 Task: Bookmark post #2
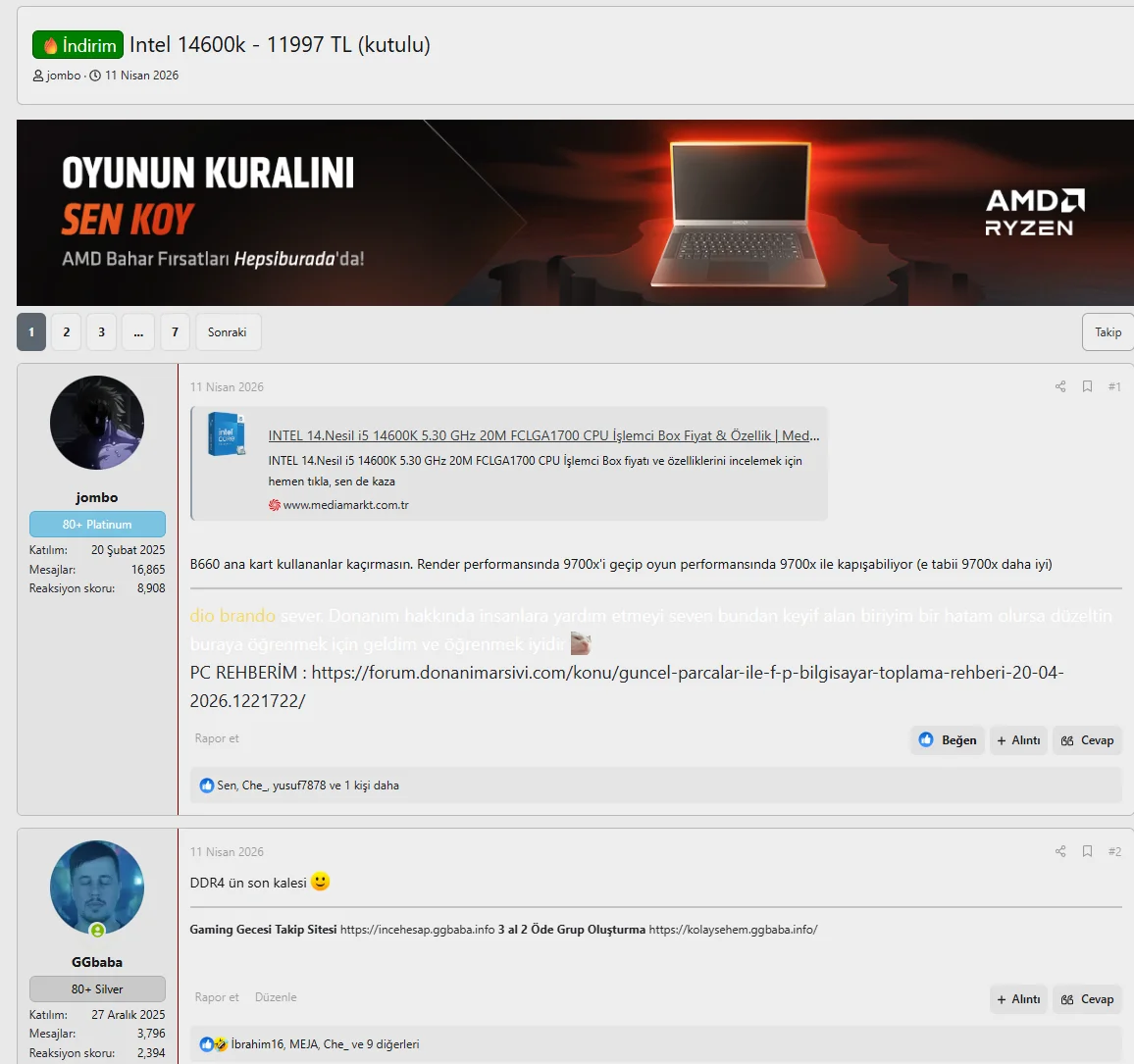1087,851
